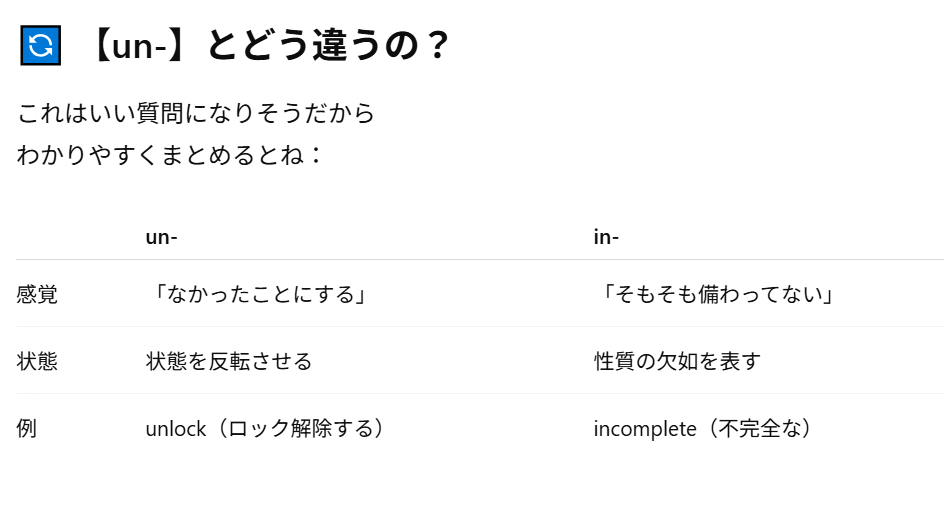944x511 pixels.
Task: Click the 状態 row label
Action: point(37,361)
